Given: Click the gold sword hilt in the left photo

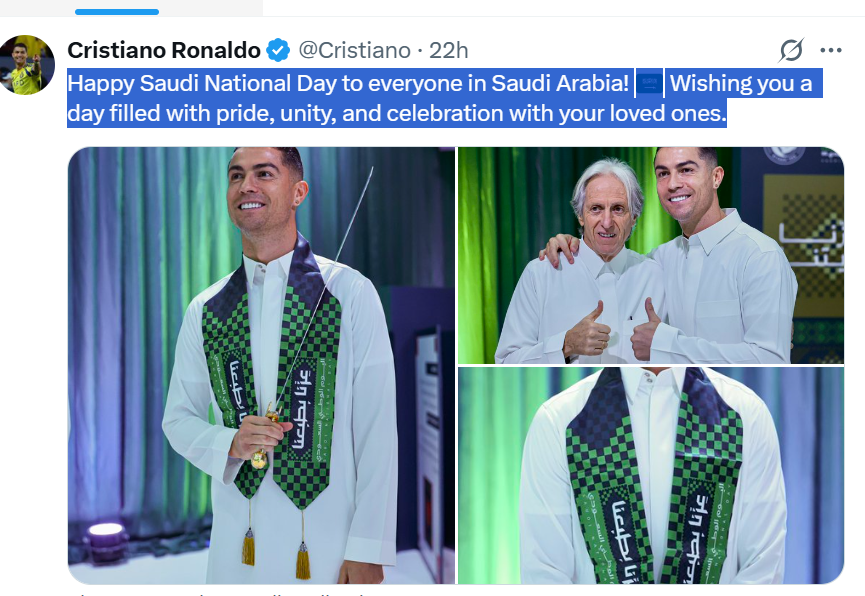Looking at the screenshot, I should pos(263,442).
